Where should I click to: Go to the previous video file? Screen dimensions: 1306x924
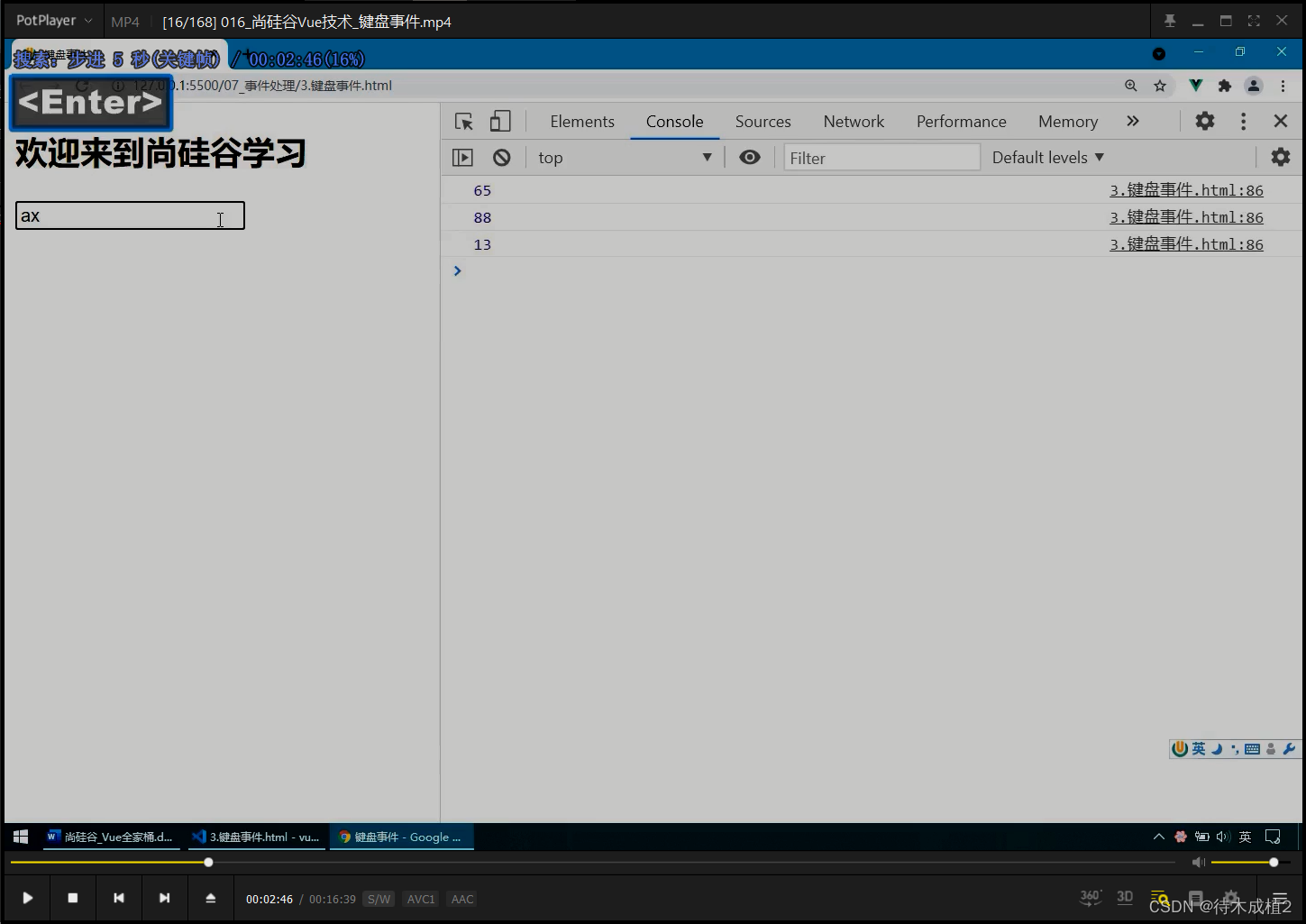click(x=119, y=898)
